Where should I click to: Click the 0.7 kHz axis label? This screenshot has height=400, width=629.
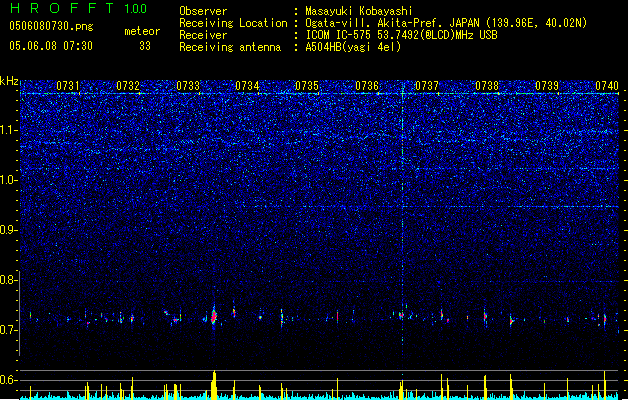coord(9,330)
